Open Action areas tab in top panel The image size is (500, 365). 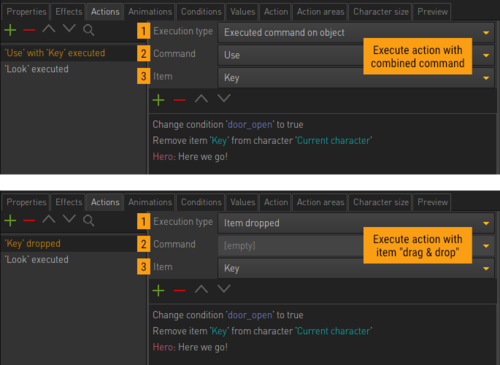pyautogui.click(x=320, y=12)
